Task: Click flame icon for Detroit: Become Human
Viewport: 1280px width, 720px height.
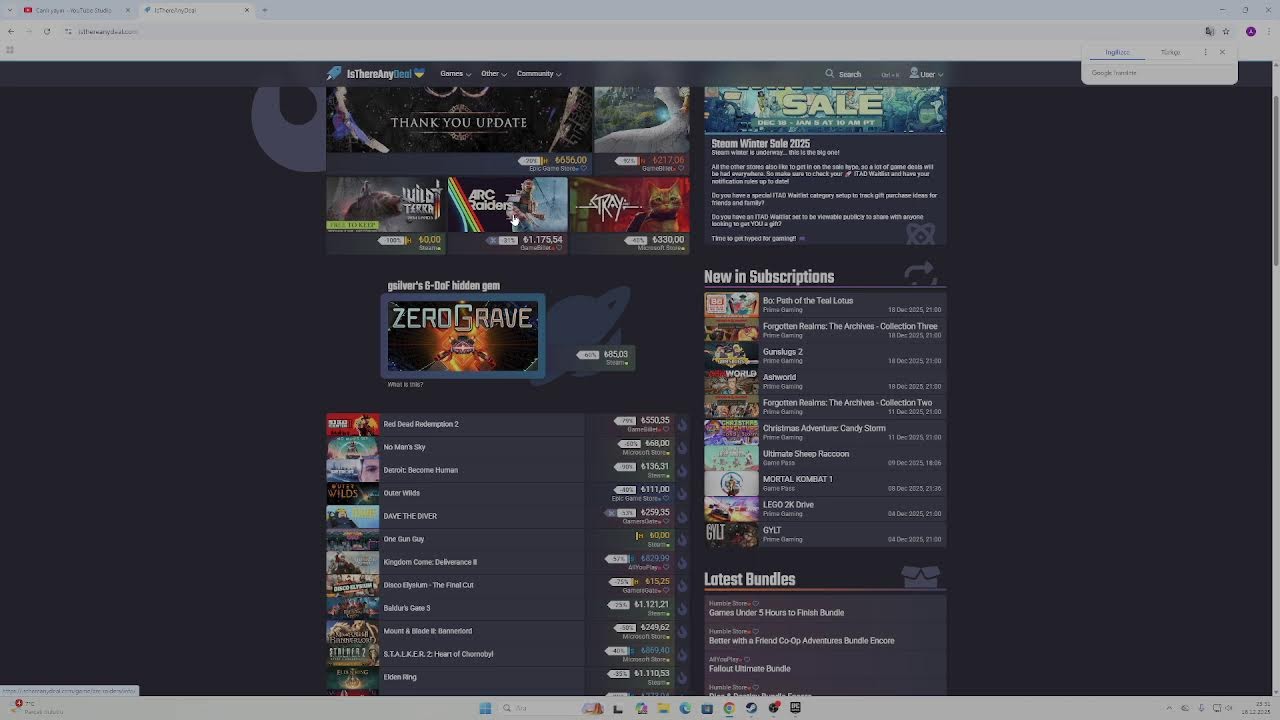Action: [682, 470]
